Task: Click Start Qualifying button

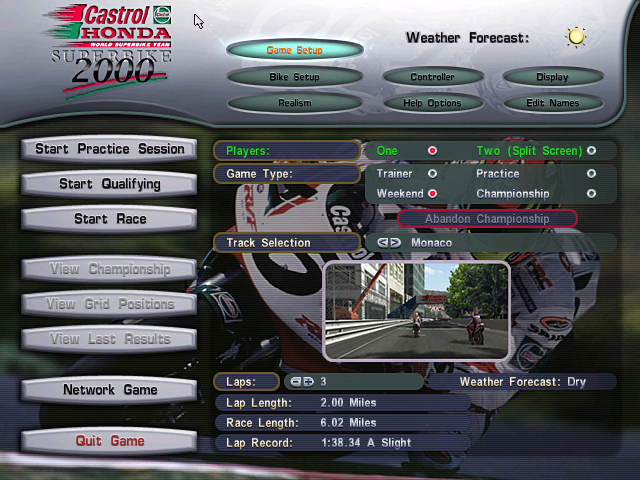Action: [x=109, y=184]
